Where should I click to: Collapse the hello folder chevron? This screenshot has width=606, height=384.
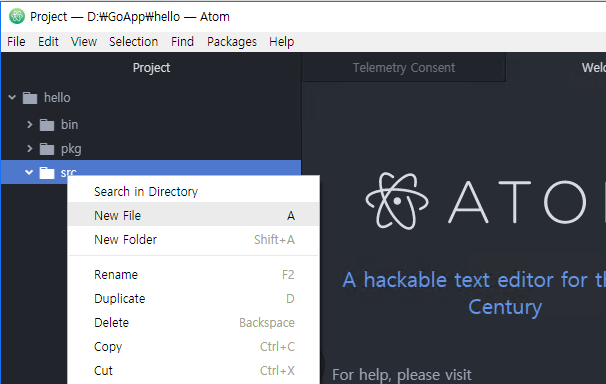[12, 97]
